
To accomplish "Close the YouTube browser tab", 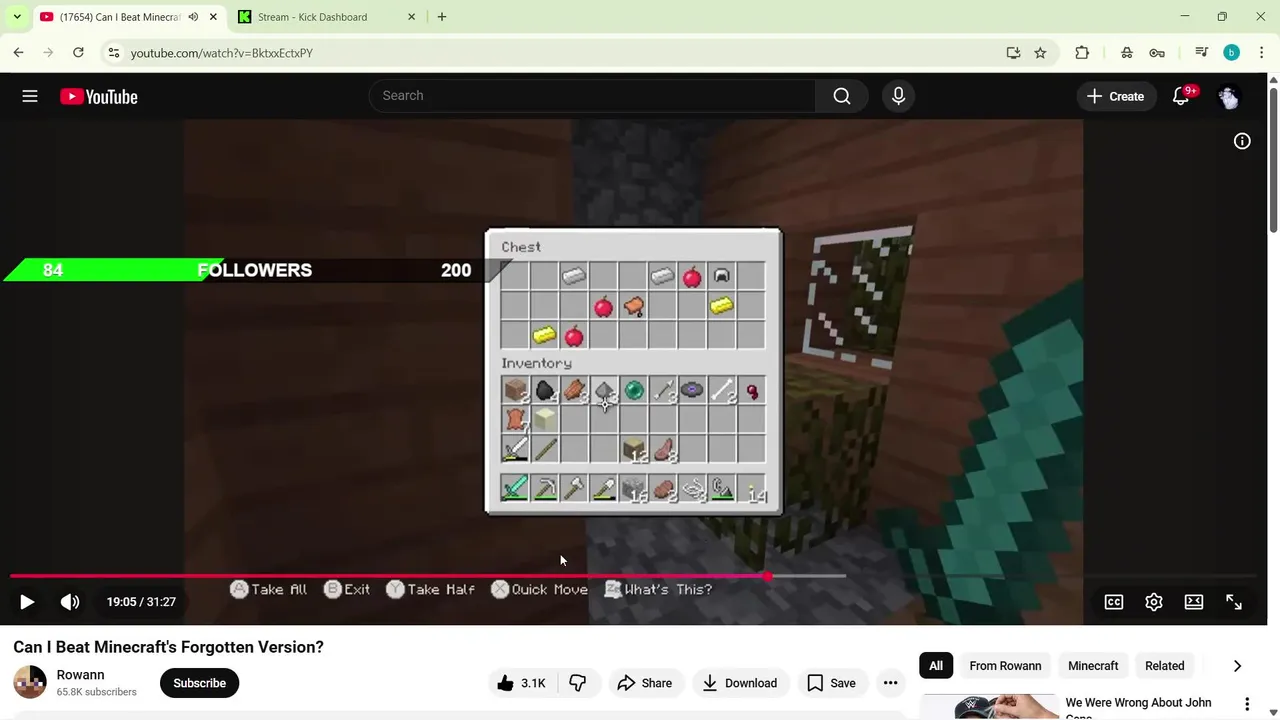I will click(x=213, y=17).
